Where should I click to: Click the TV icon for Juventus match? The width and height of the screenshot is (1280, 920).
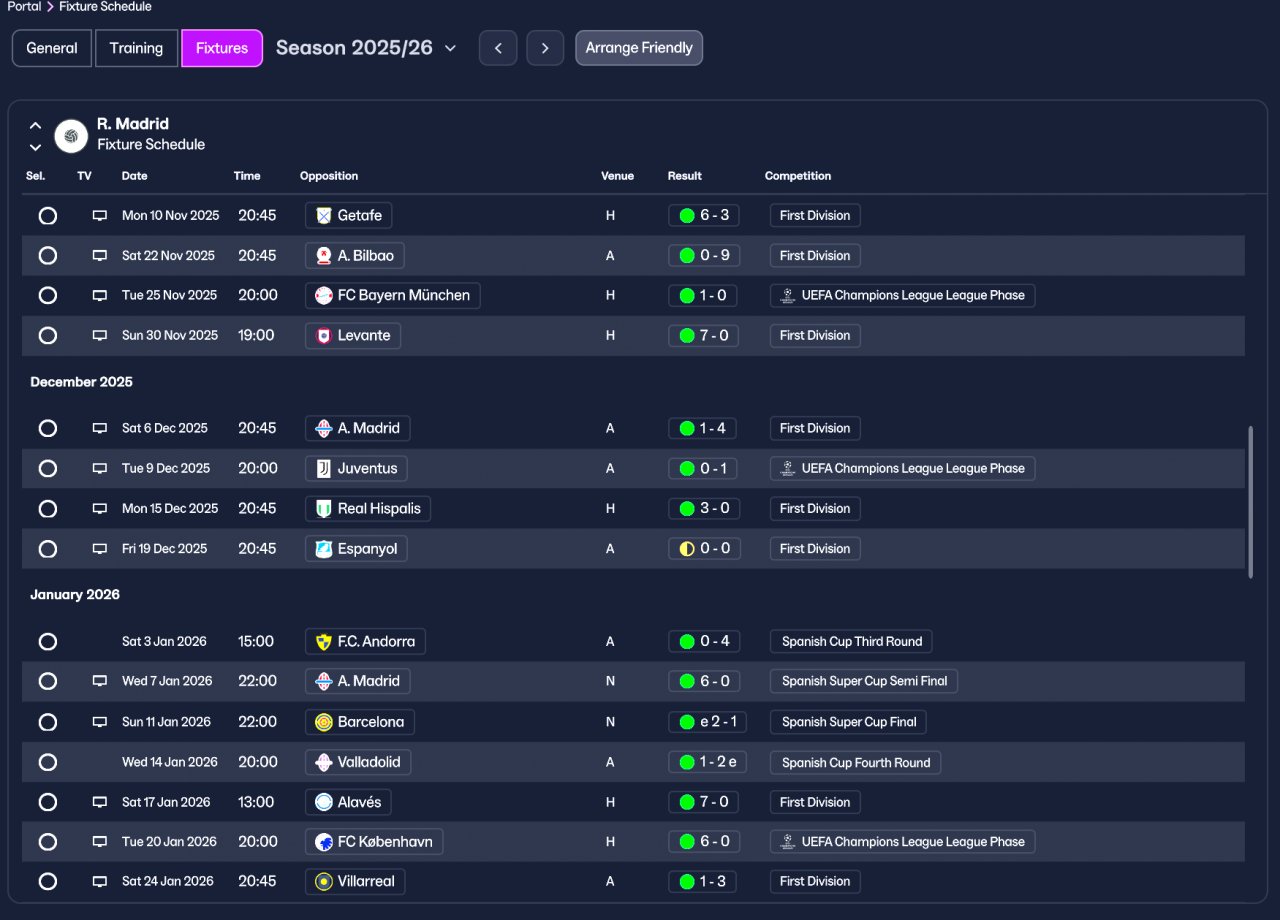(x=100, y=468)
